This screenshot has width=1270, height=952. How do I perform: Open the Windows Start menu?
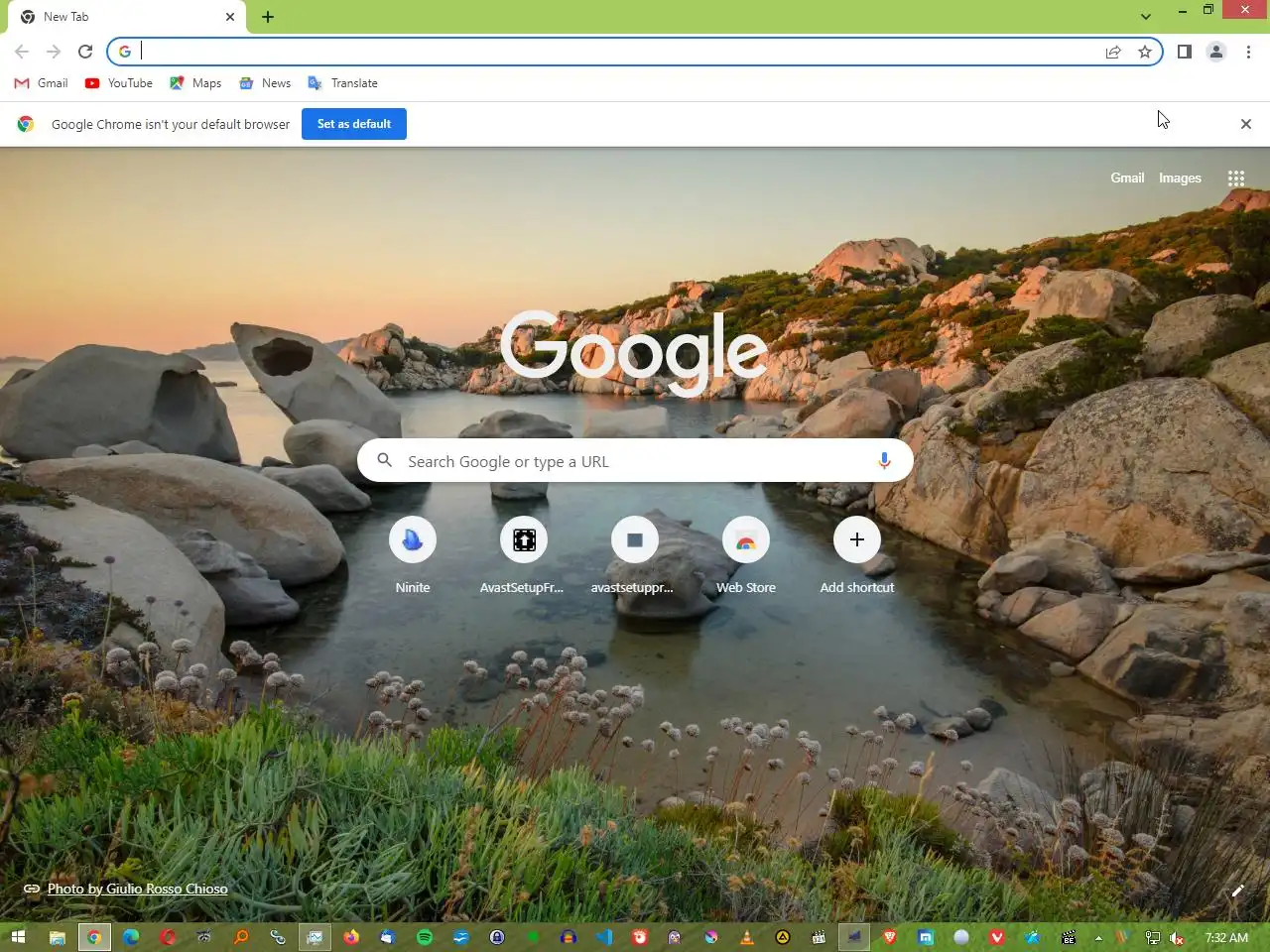point(18,937)
